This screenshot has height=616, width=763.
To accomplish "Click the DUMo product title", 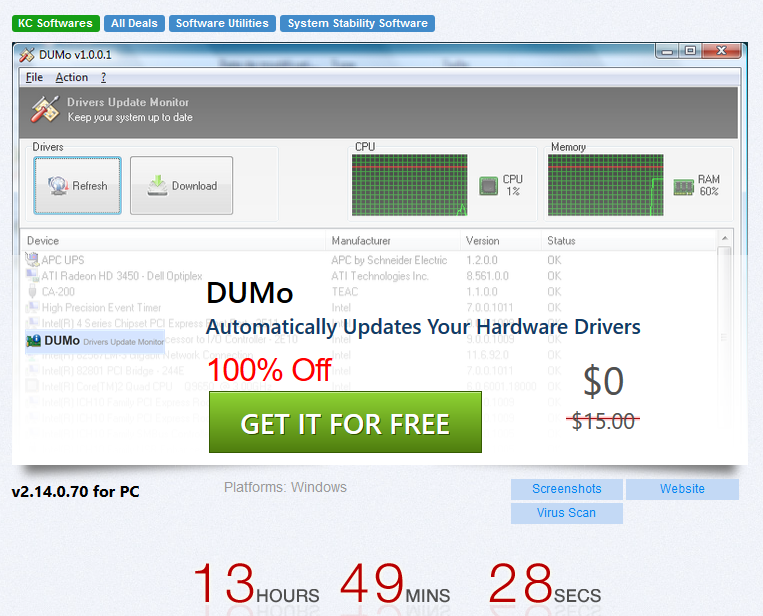I will pos(250,293).
